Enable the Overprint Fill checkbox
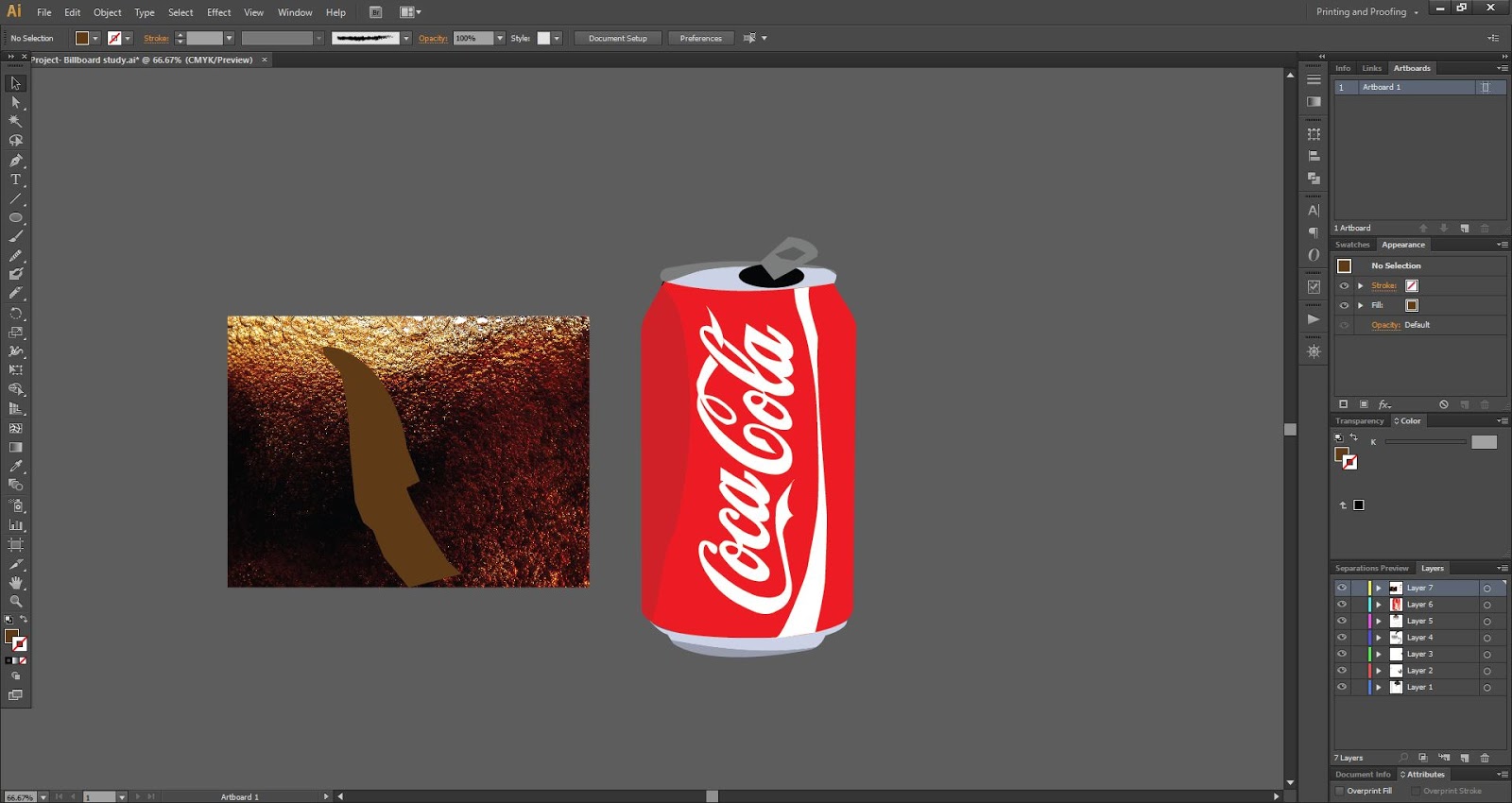The height and width of the screenshot is (803, 1512). (1340, 792)
